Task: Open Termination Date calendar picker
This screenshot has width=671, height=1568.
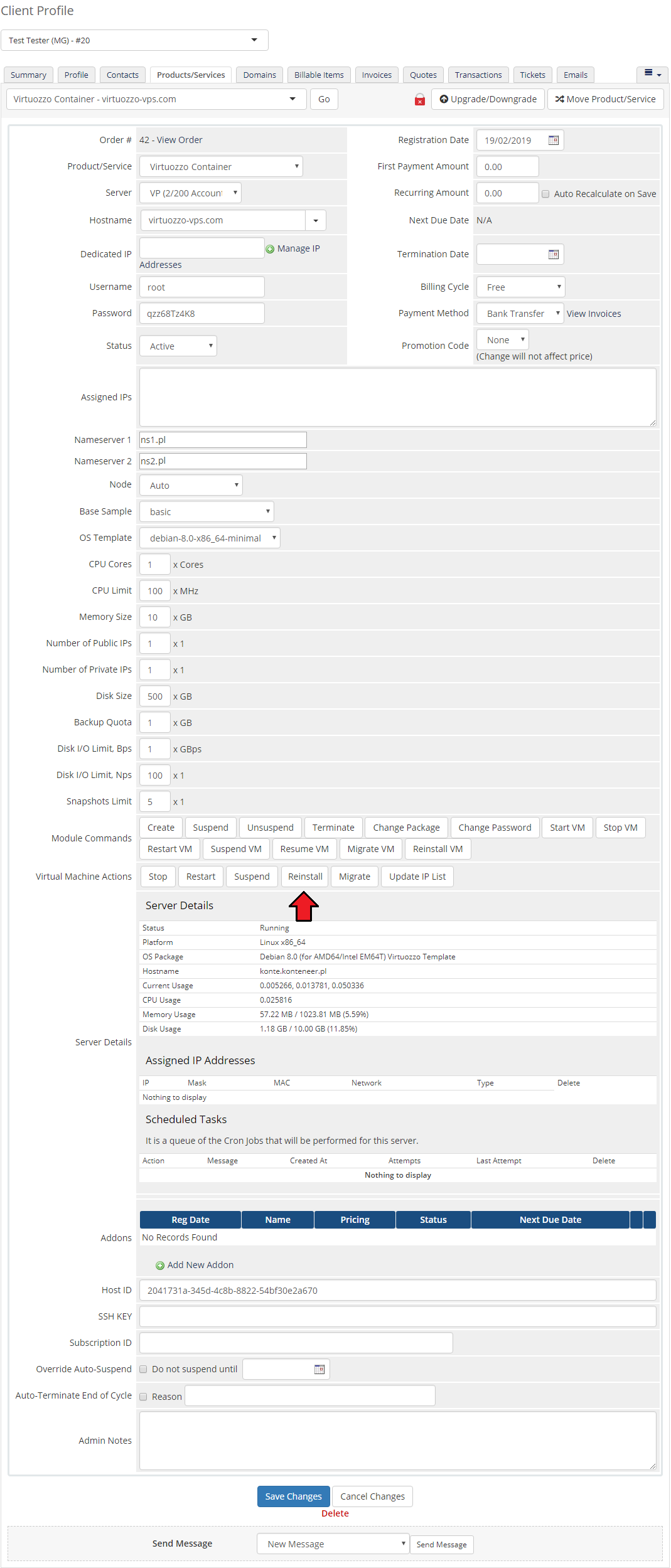Action: click(553, 254)
